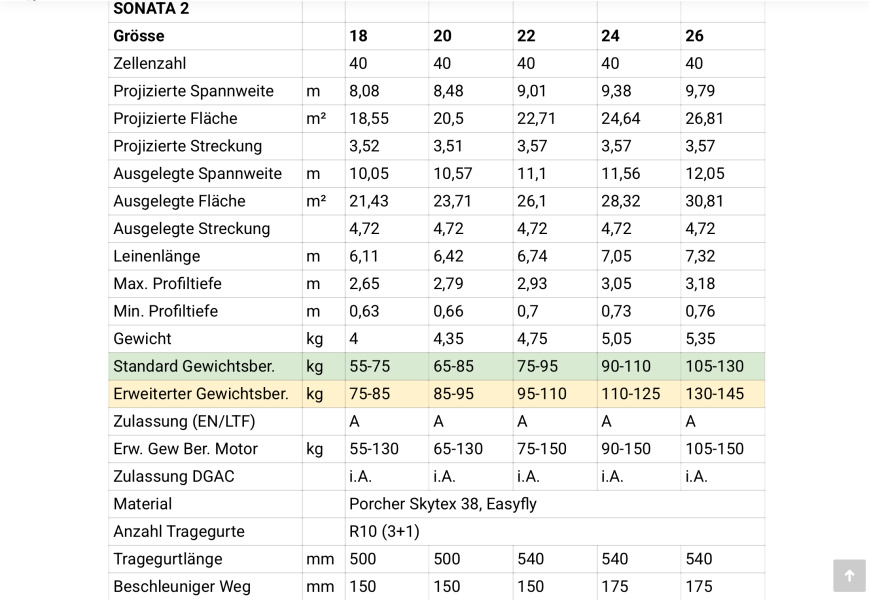Click extended weight range "95-110"

point(542,394)
